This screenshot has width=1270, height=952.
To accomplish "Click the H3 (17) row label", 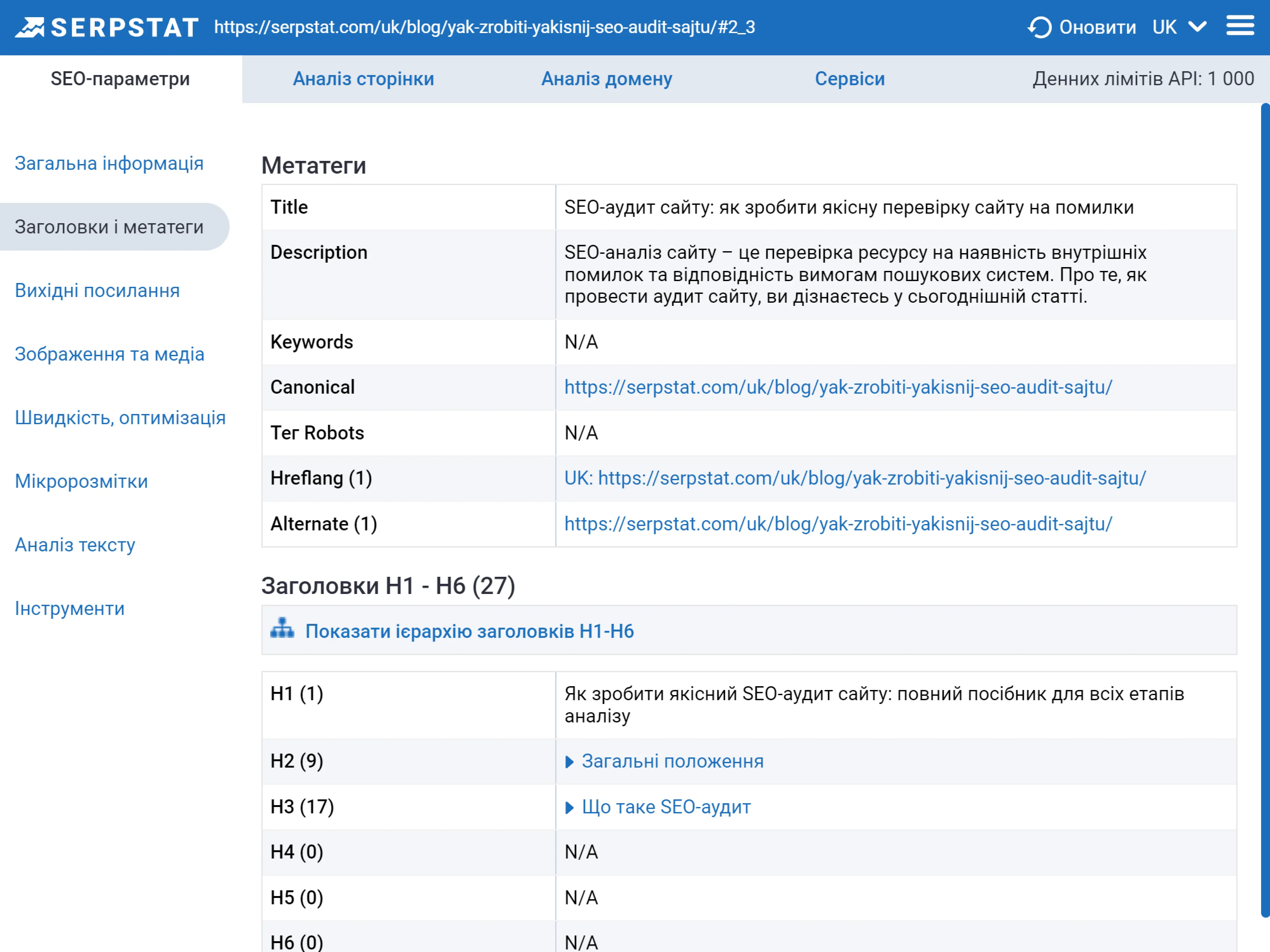I will 302,807.
